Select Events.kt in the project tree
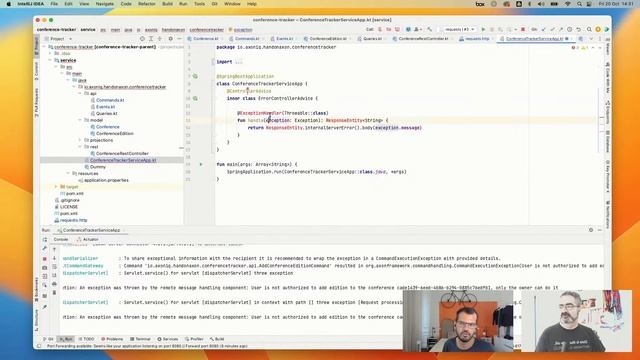This screenshot has width=640, height=360. [x=105, y=107]
